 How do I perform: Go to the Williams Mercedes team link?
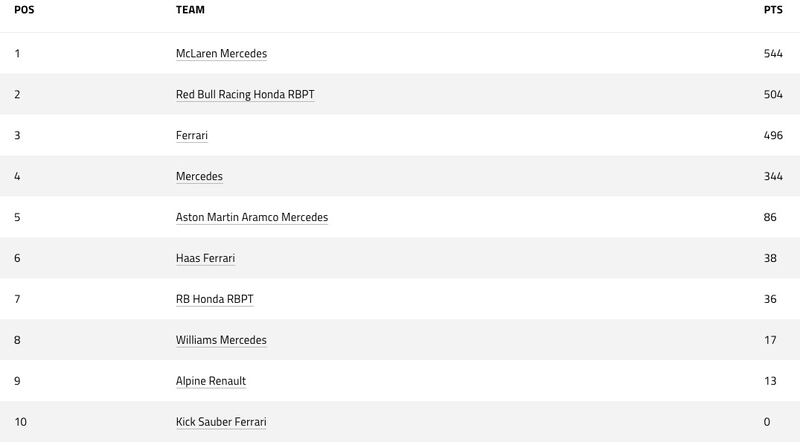point(221,341)
